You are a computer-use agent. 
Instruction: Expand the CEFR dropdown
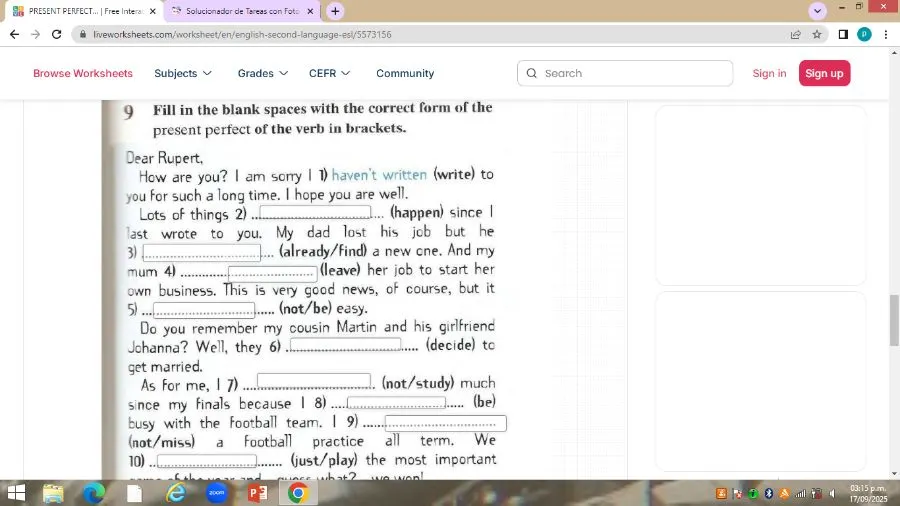pyautogui.click(x=329, y=73)
